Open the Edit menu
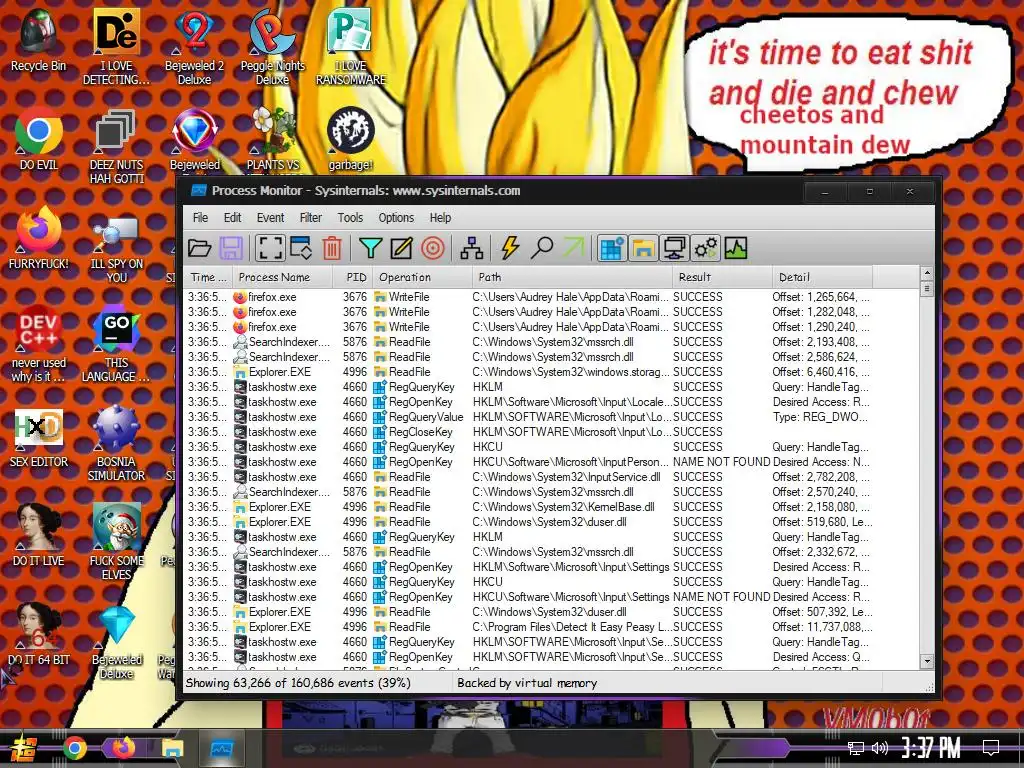 tap(232, 217)
